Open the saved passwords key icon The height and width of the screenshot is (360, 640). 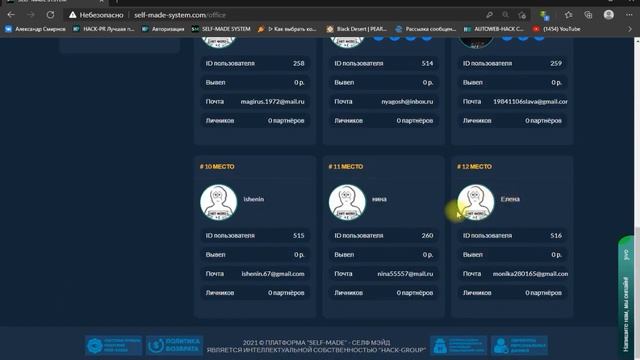point(489,15)
